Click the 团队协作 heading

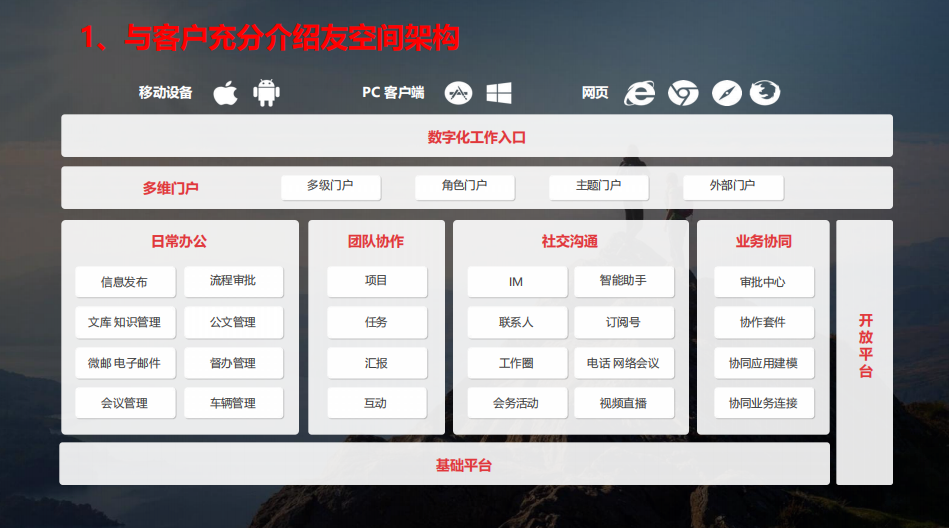(x=376, y=242)
